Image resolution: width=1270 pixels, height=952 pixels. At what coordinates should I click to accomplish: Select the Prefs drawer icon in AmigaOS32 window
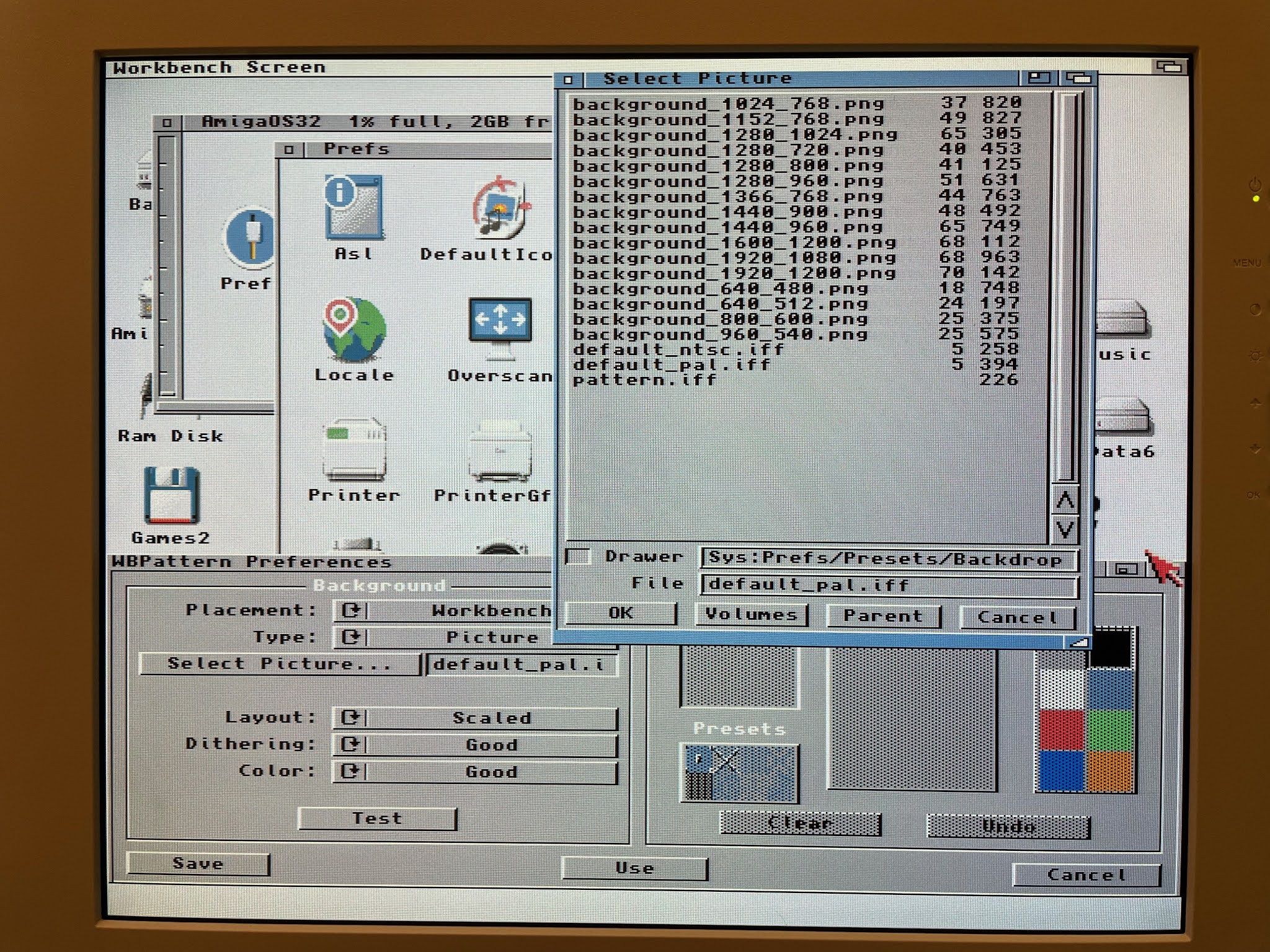click(249, 239)
